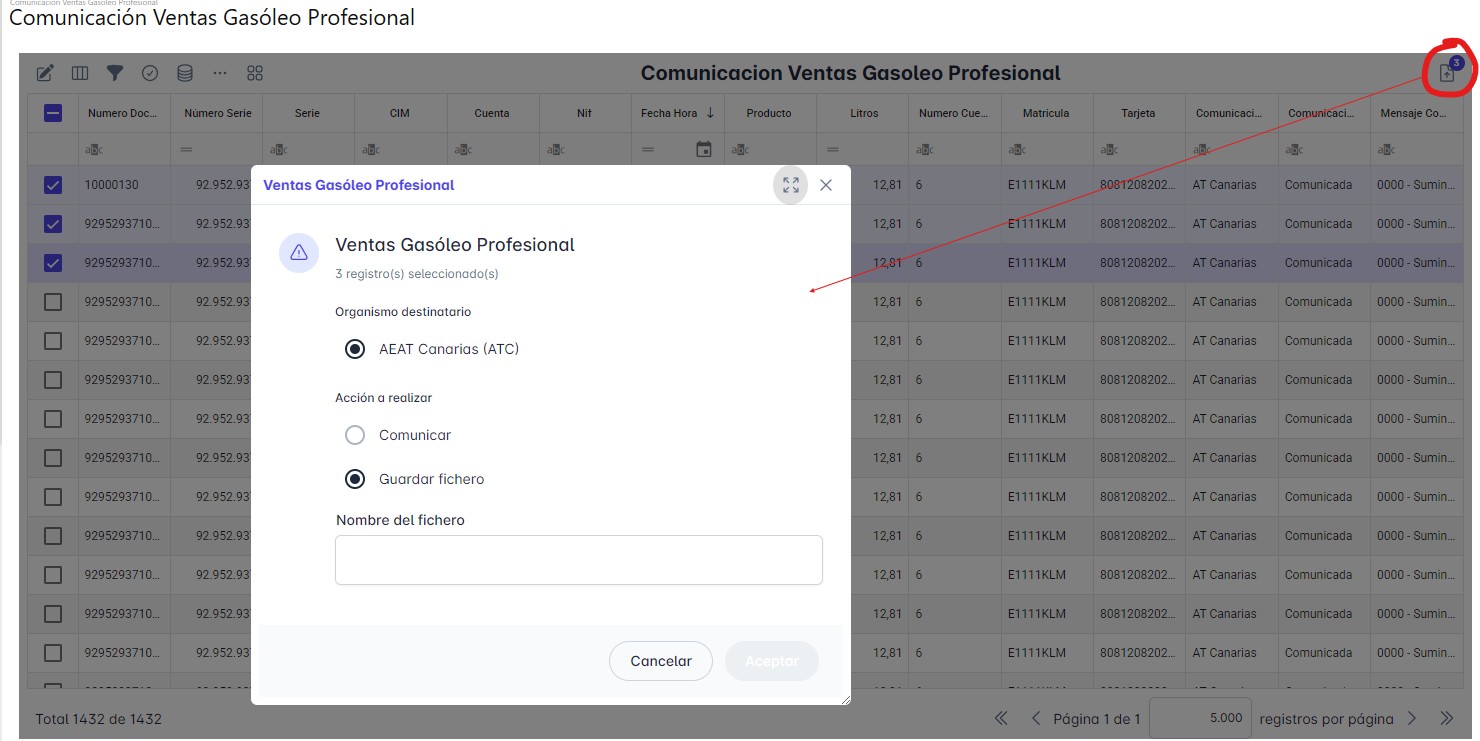
Task: Close the Ventas Gasóleo Profesional dialog
Action: tap(826, 185)
